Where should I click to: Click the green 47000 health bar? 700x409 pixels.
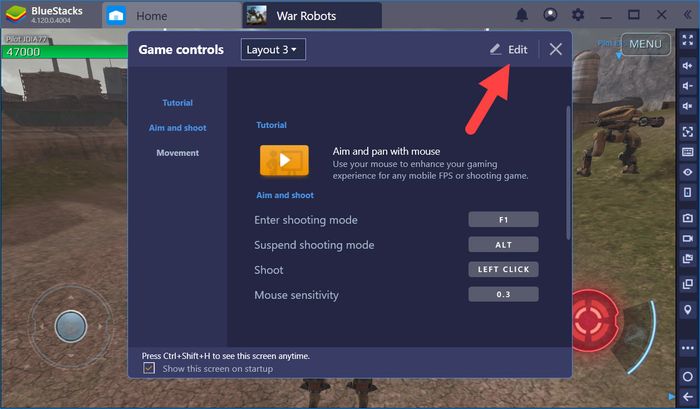point(65,52)
